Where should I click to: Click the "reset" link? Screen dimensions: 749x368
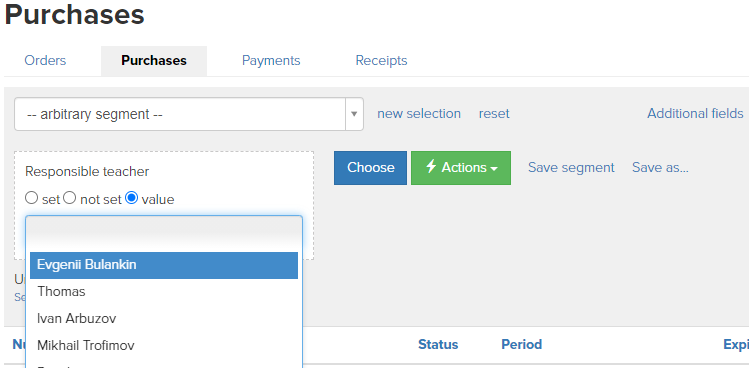pos(494,114)
